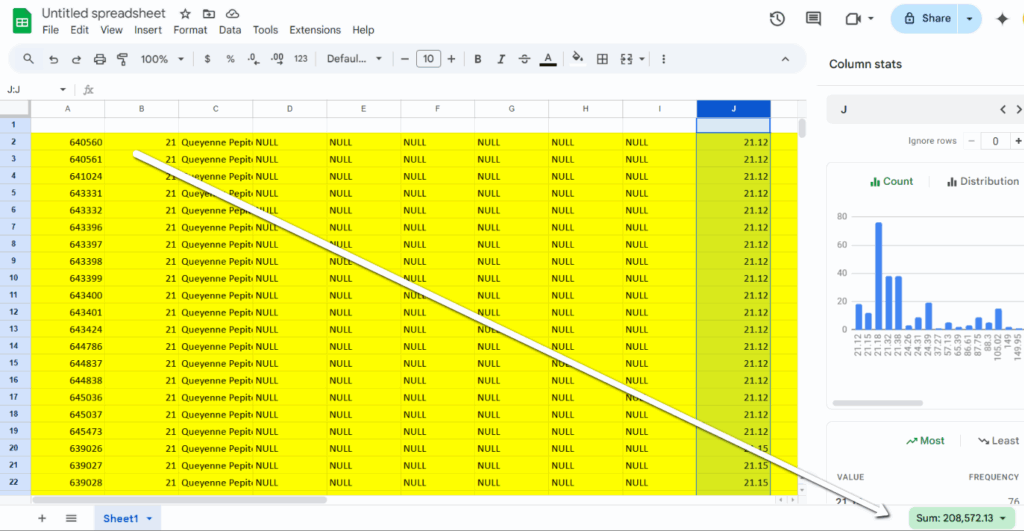Start a video call with camera icon
The image size is (1024, 531).
coord(852,19)
